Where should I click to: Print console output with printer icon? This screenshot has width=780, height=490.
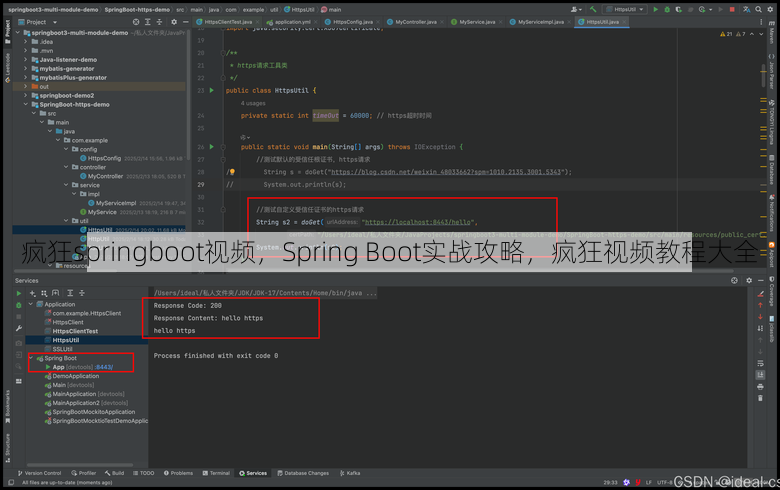tap(760, 387)
